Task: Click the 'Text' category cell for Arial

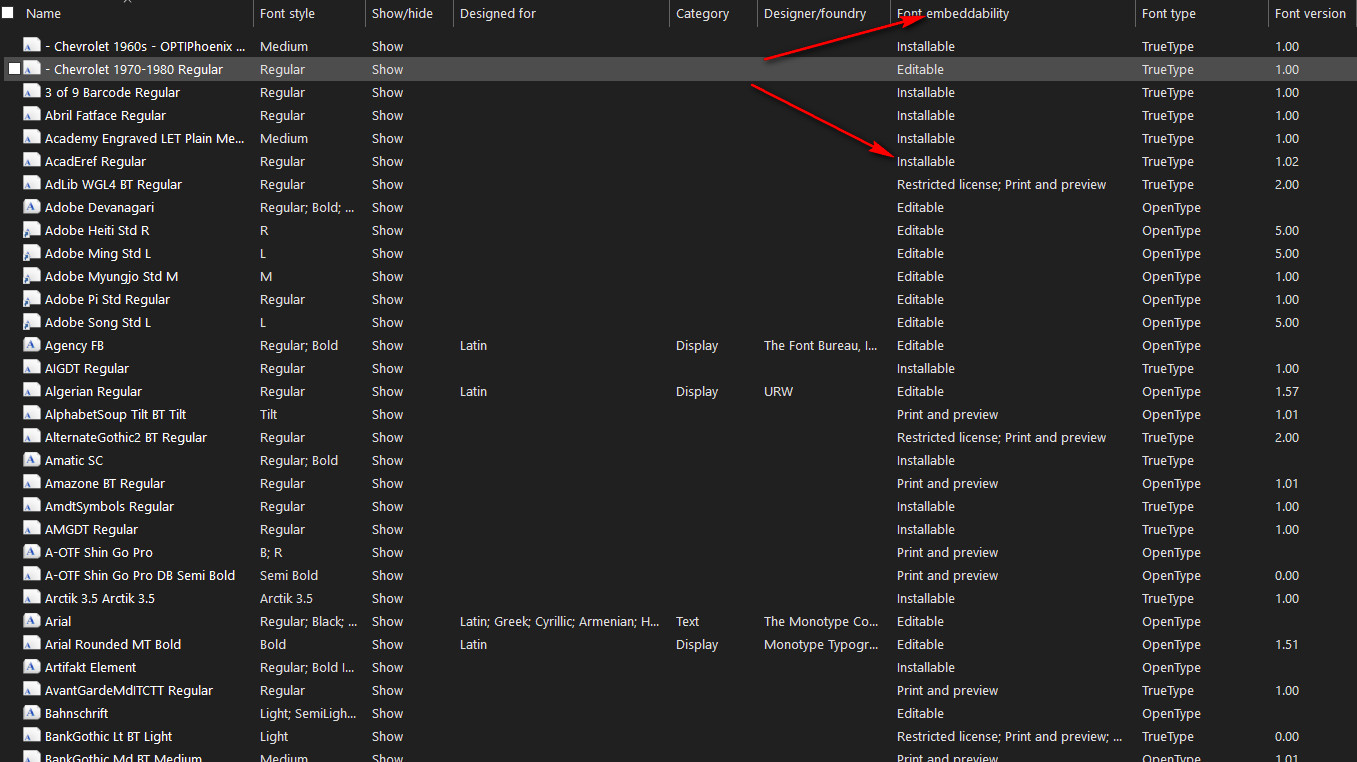Action: point(688,621)
